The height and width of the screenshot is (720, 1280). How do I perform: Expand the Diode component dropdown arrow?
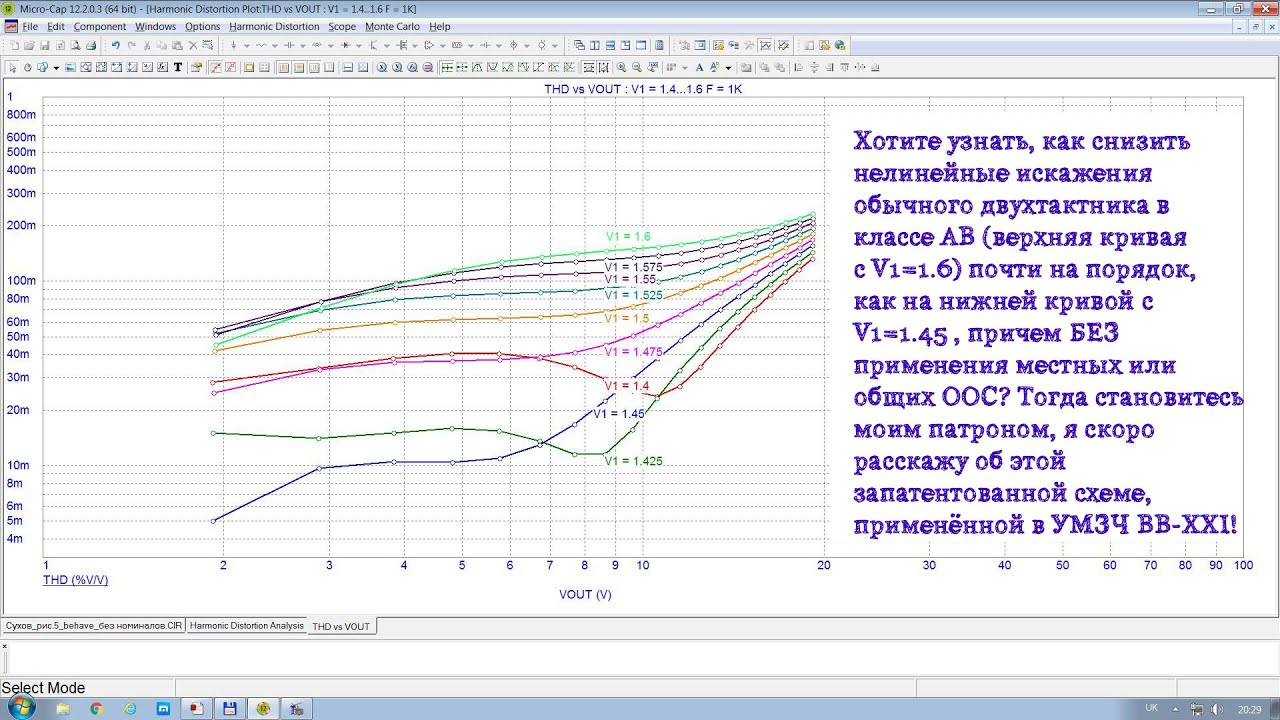point(358,46)
